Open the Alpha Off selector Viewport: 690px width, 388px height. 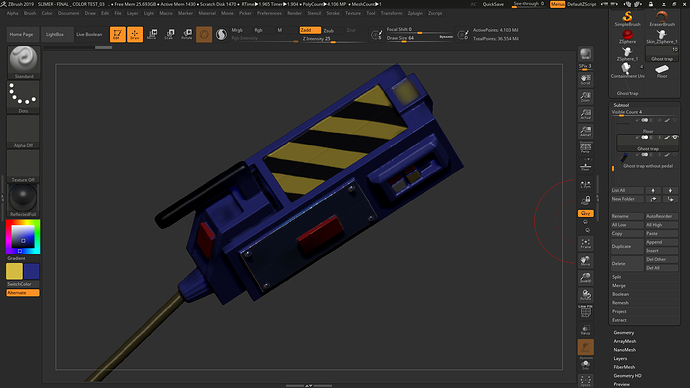pyautogui.click(x=23, y=132)
